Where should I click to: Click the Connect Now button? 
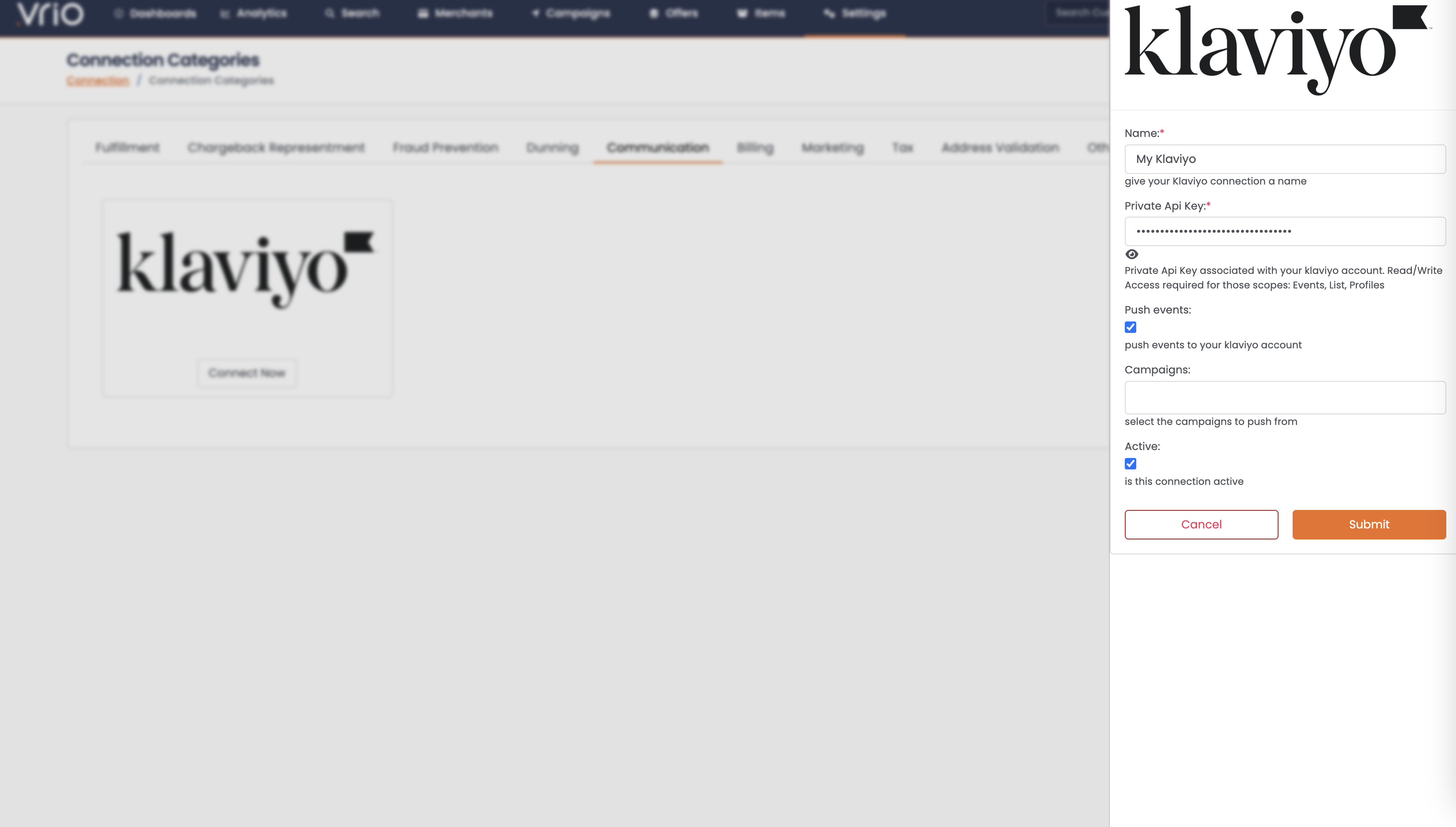pyautogui.click(x=247, y=373)
